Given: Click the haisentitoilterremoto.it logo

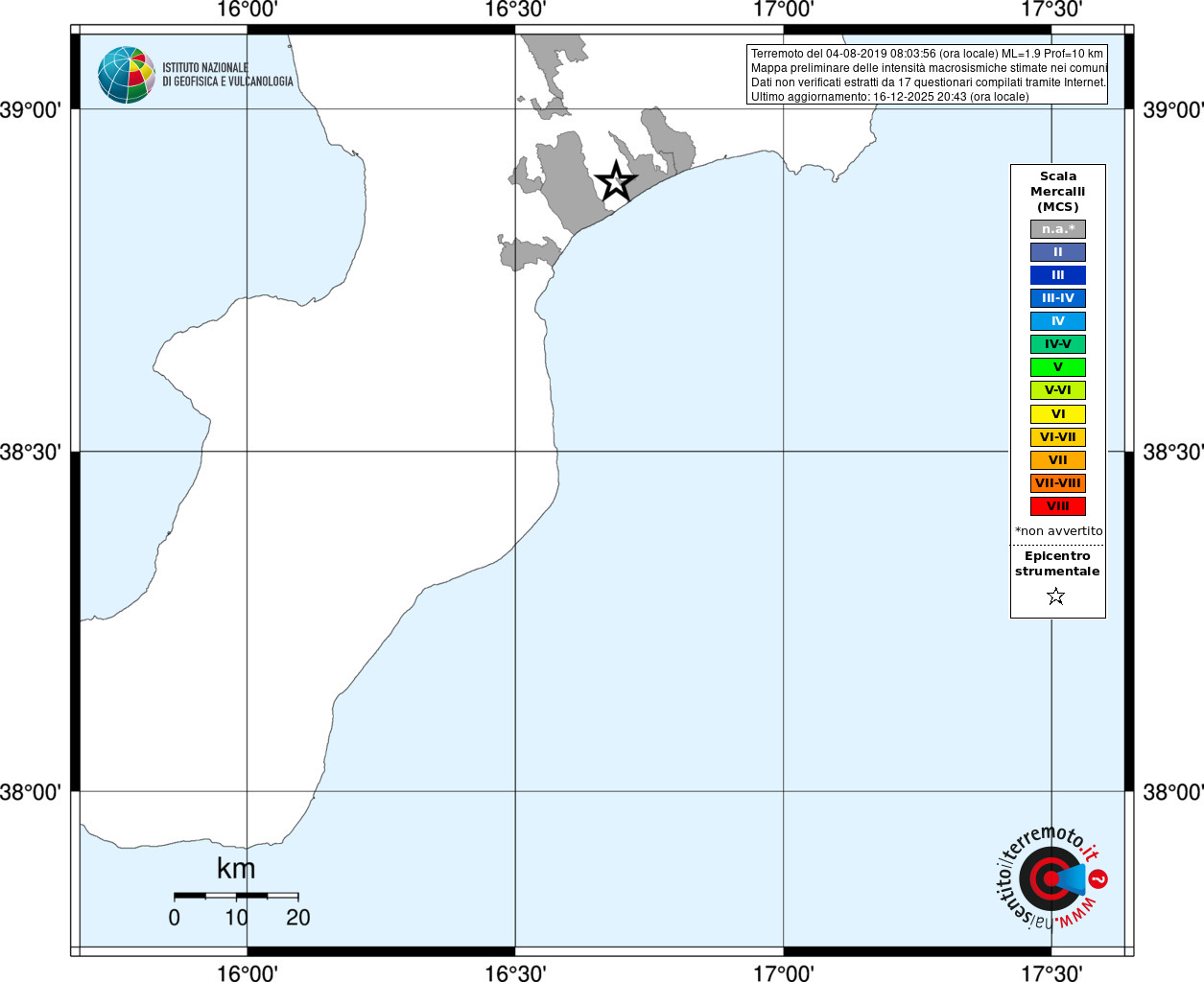Looking at the screenshot, I should (1051, 877).
